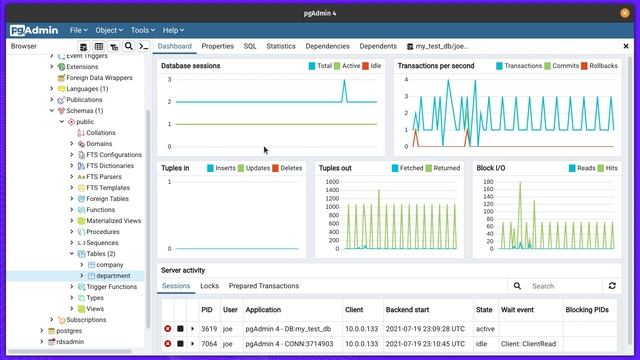Open the my_test_db/joe query tab
Image resolution: width=640 pixels, height=360 pixels.
click(438, 46)
